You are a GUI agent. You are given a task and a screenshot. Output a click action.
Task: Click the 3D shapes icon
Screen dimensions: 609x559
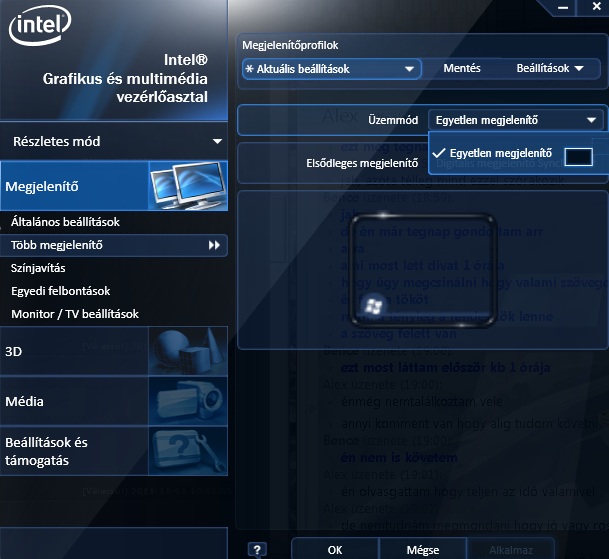click(188, 351)
